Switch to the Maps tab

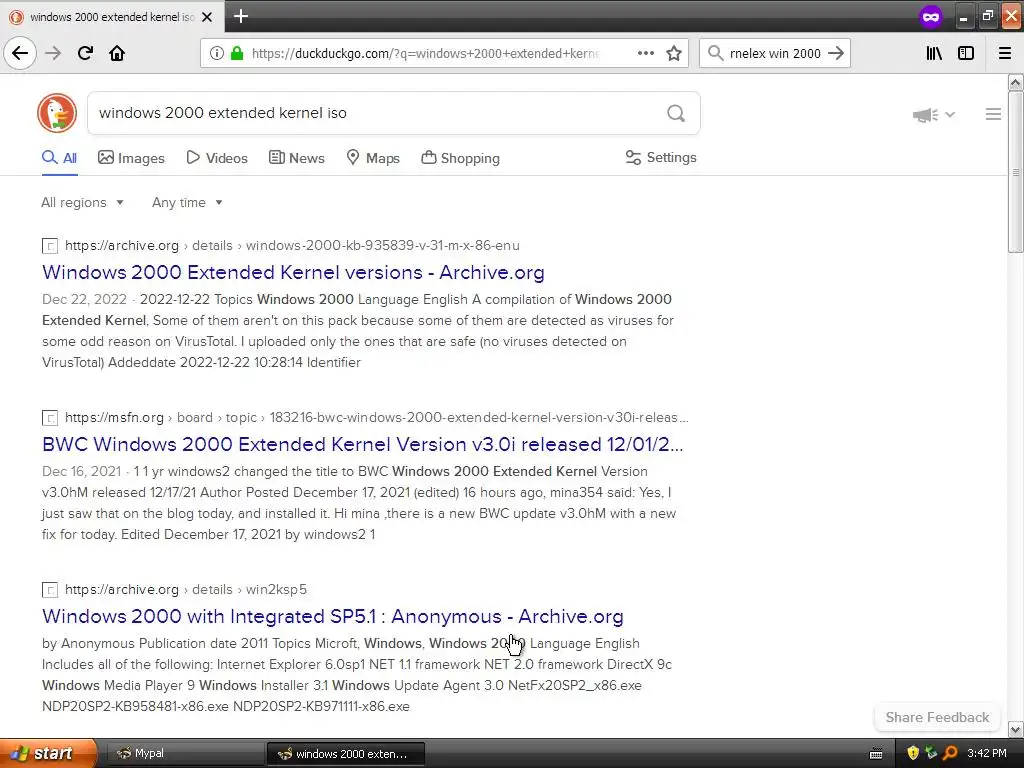[x=373, y=158]
